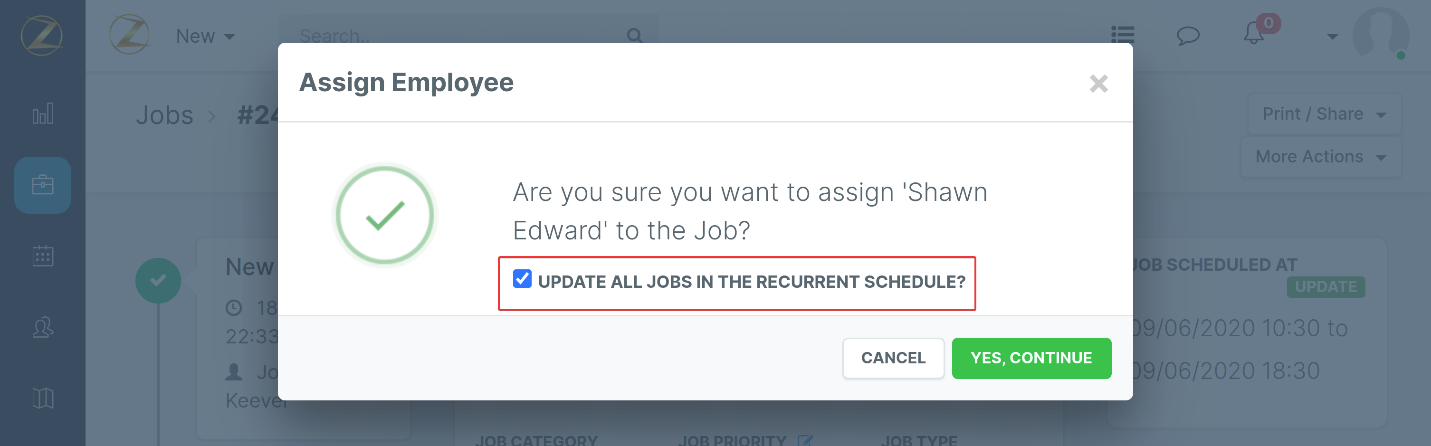Open the notifications bell icon
This screenshot has height=446, width=1431.
pyautogui.click(x=1254, y=34)
